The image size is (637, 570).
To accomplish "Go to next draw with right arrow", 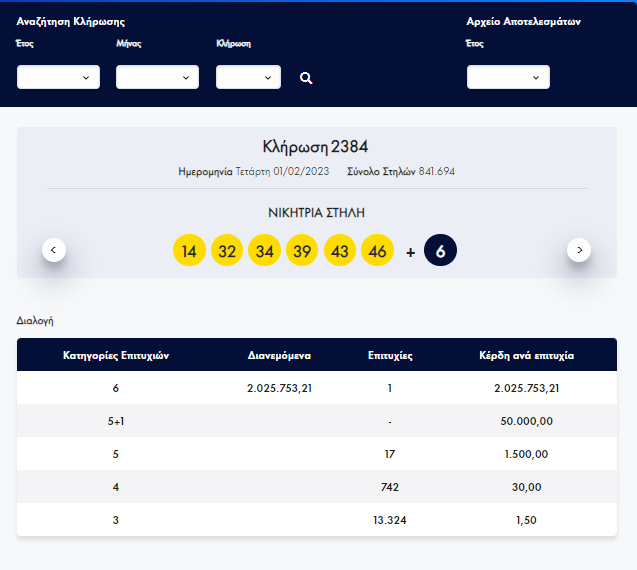I will (x=579, y=250).
